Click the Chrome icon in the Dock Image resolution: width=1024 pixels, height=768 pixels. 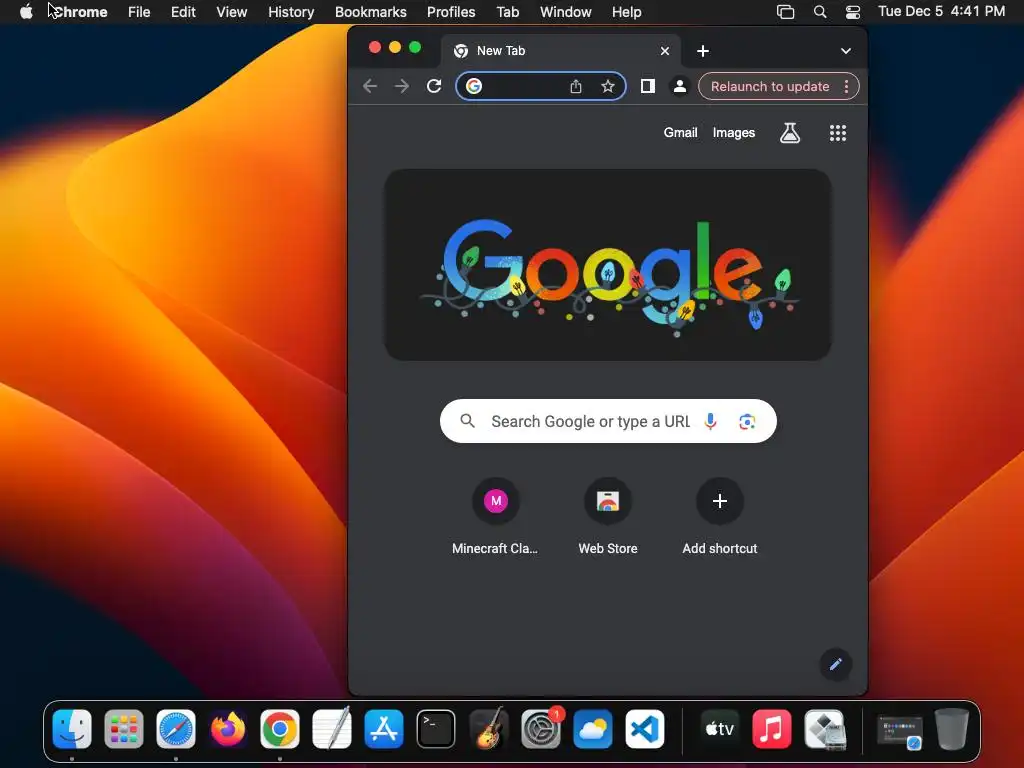pos(280,729)
